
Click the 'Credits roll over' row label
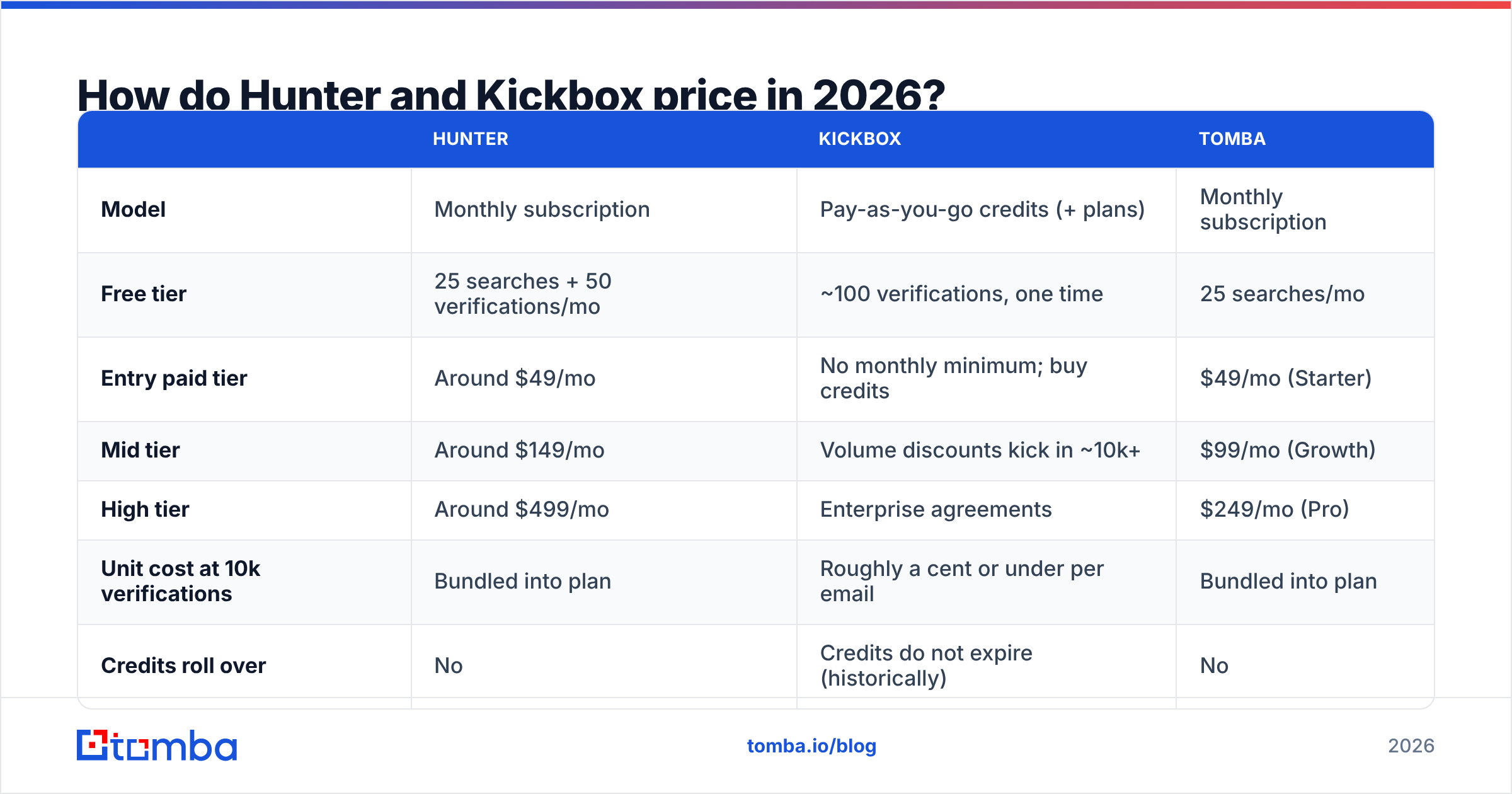coord(183,665)
